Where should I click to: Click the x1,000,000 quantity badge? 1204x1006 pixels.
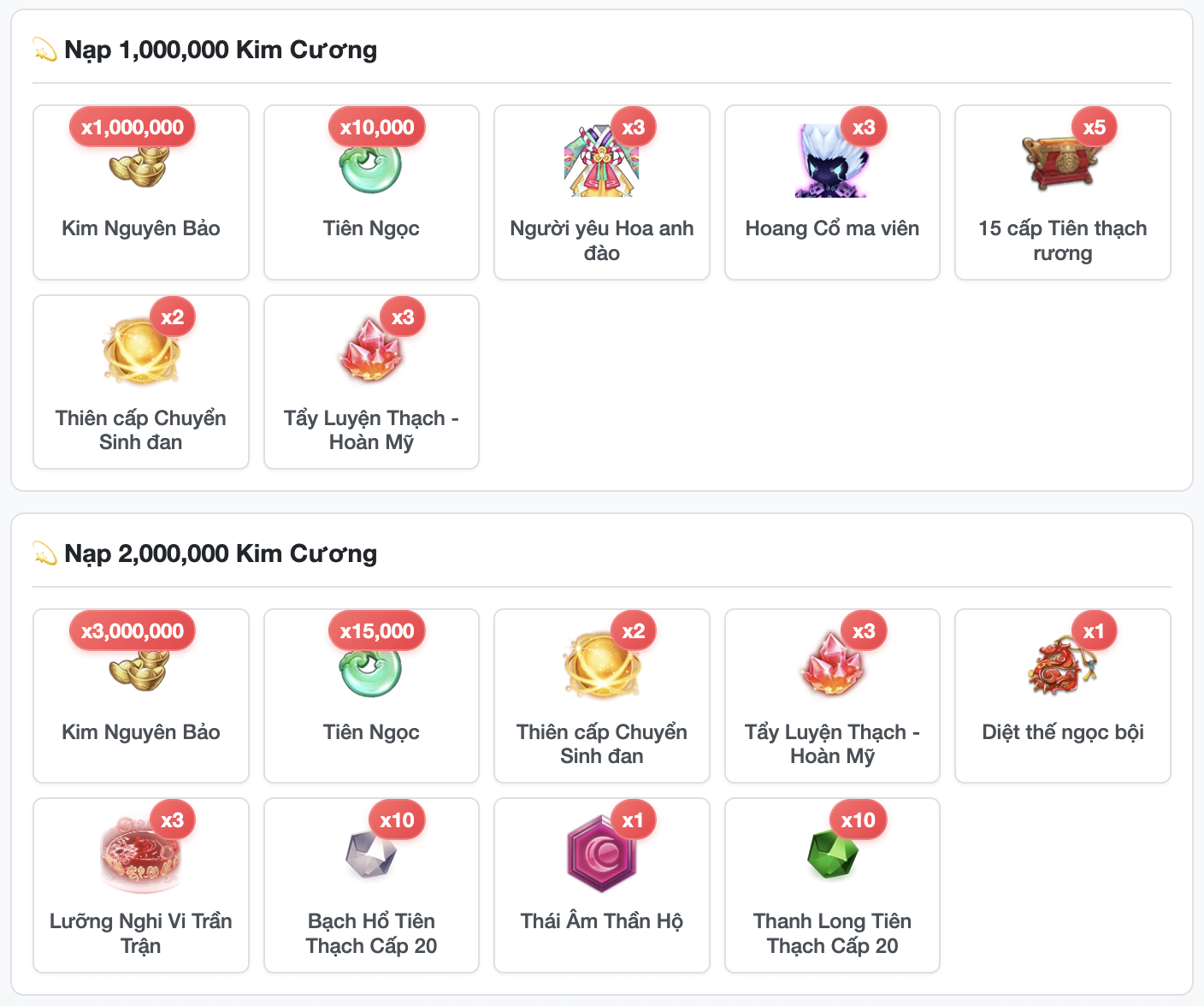[133, 127]
